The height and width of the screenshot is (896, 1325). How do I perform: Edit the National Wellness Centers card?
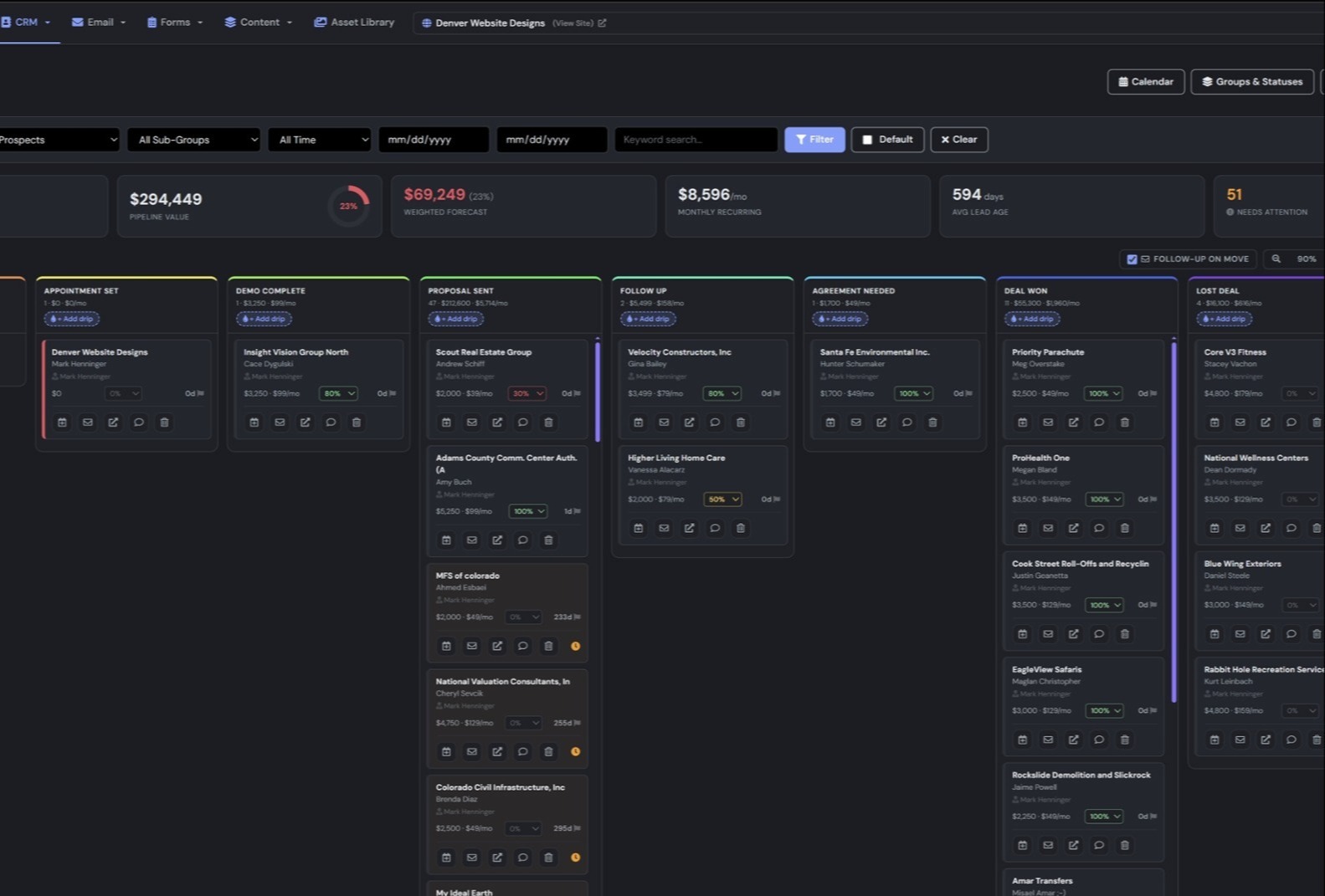point(1266,528)
